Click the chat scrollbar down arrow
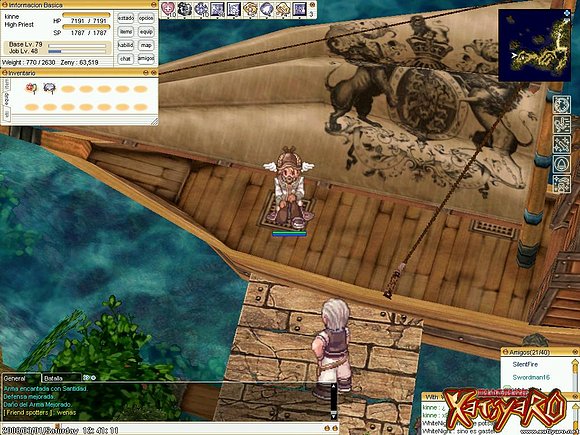Viewport: 580px width, 435px height. point(334,417)
